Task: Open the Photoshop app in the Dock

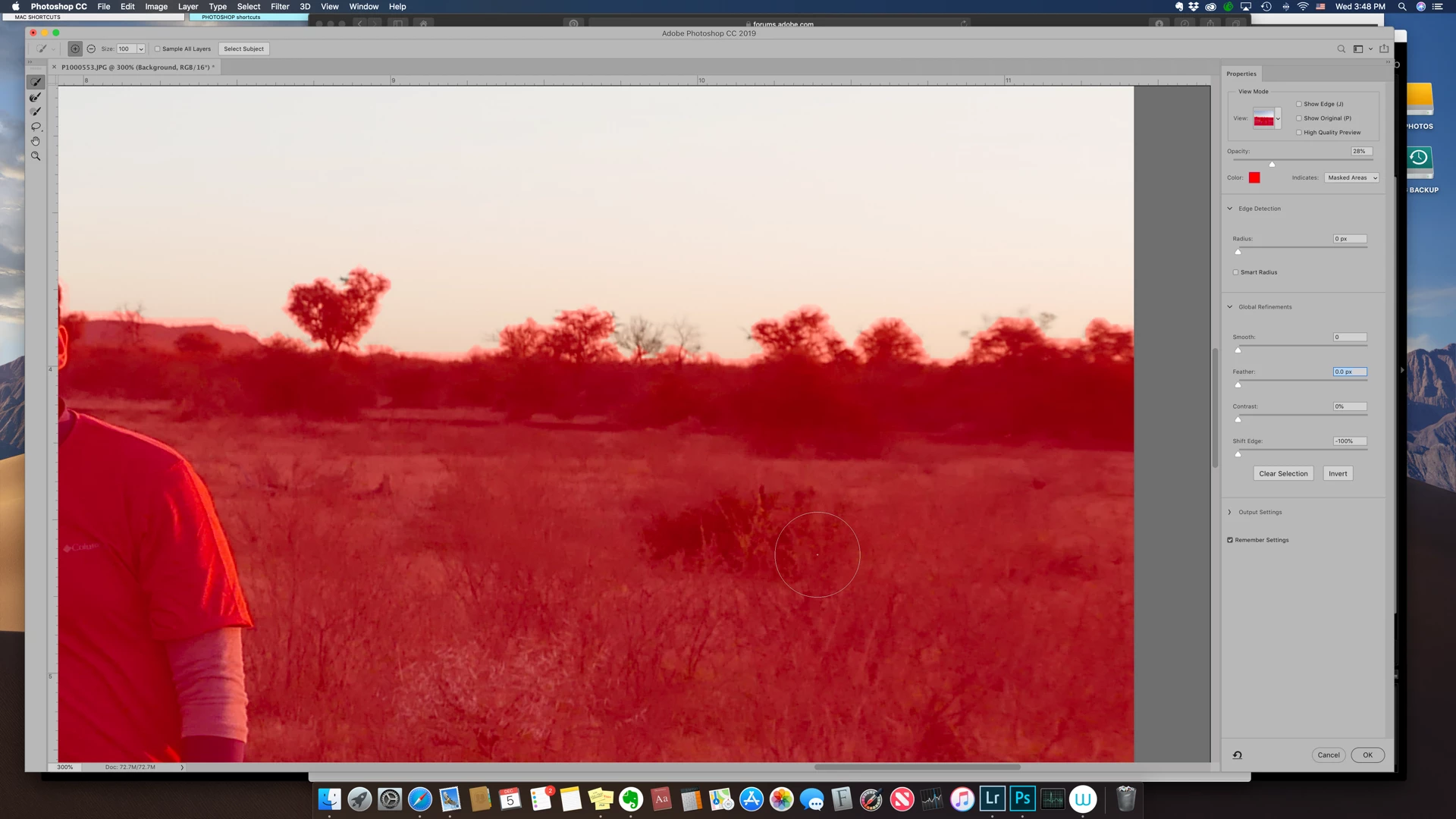Action: click(x=1022, y=799)
